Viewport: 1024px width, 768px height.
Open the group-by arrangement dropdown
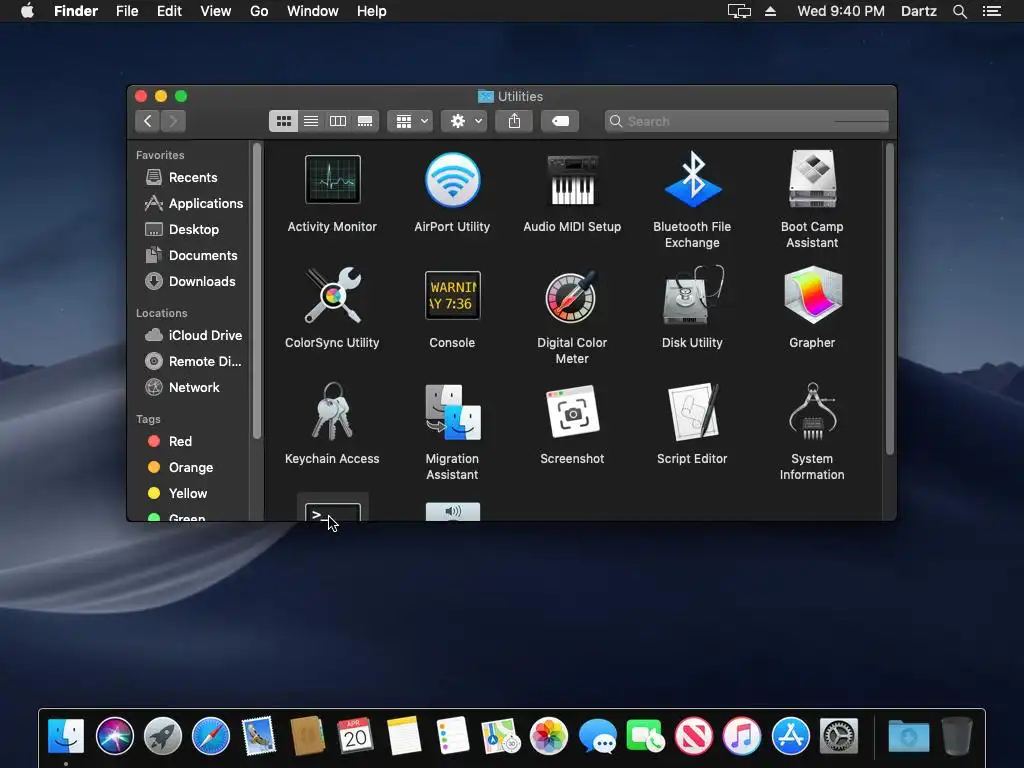coord(410,121)
